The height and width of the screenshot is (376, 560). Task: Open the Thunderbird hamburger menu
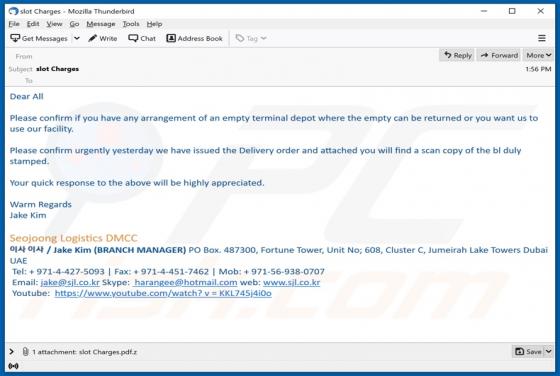[x=542, y=38]
